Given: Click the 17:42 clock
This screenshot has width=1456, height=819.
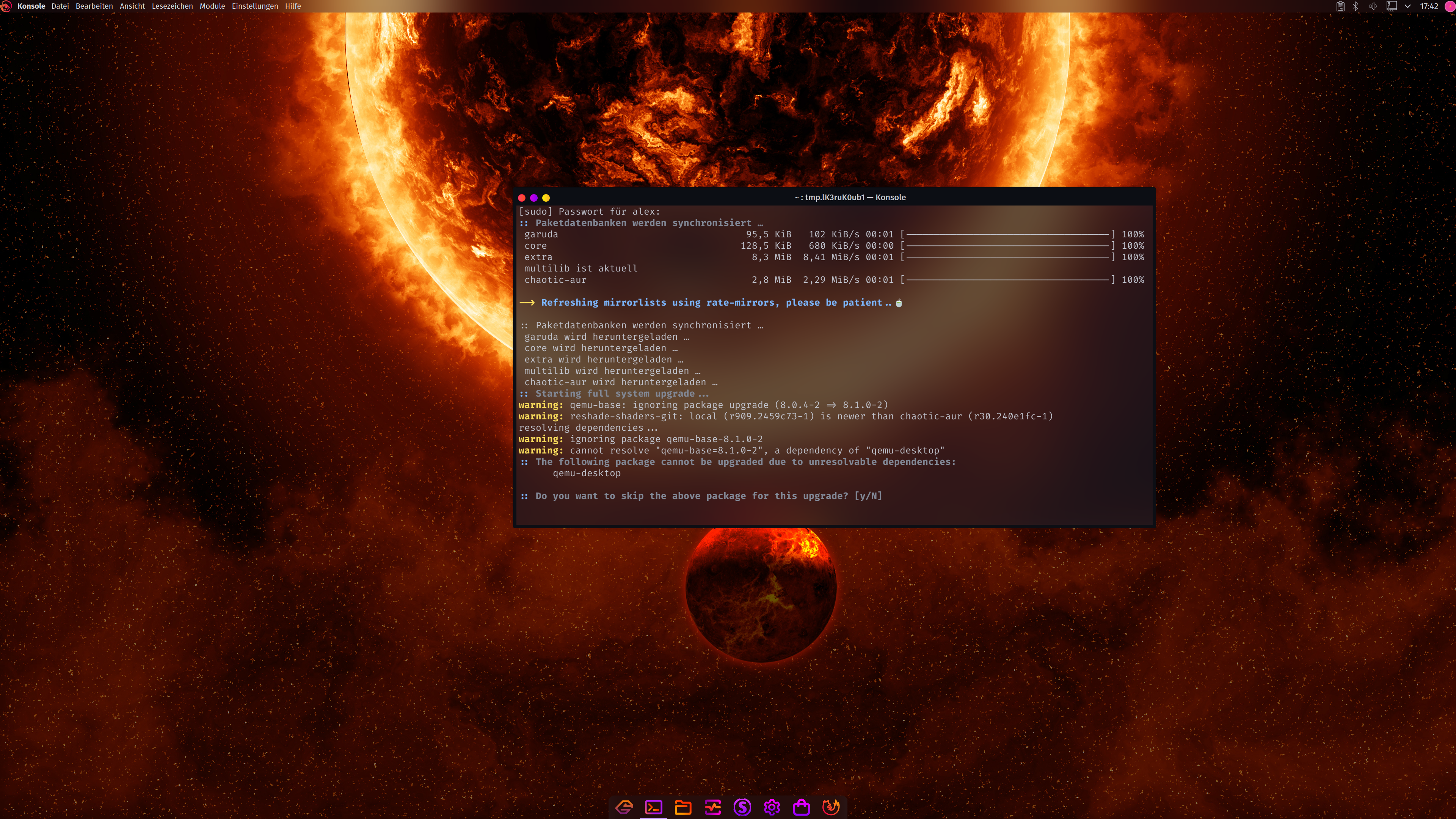Looking at the screenshot, I should point(1429,6).
